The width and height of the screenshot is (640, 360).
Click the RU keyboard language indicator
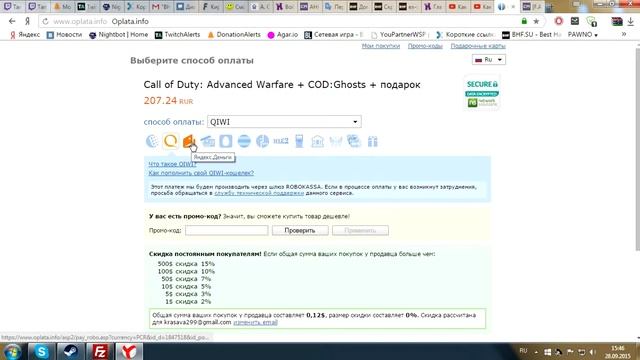point(523,351)
